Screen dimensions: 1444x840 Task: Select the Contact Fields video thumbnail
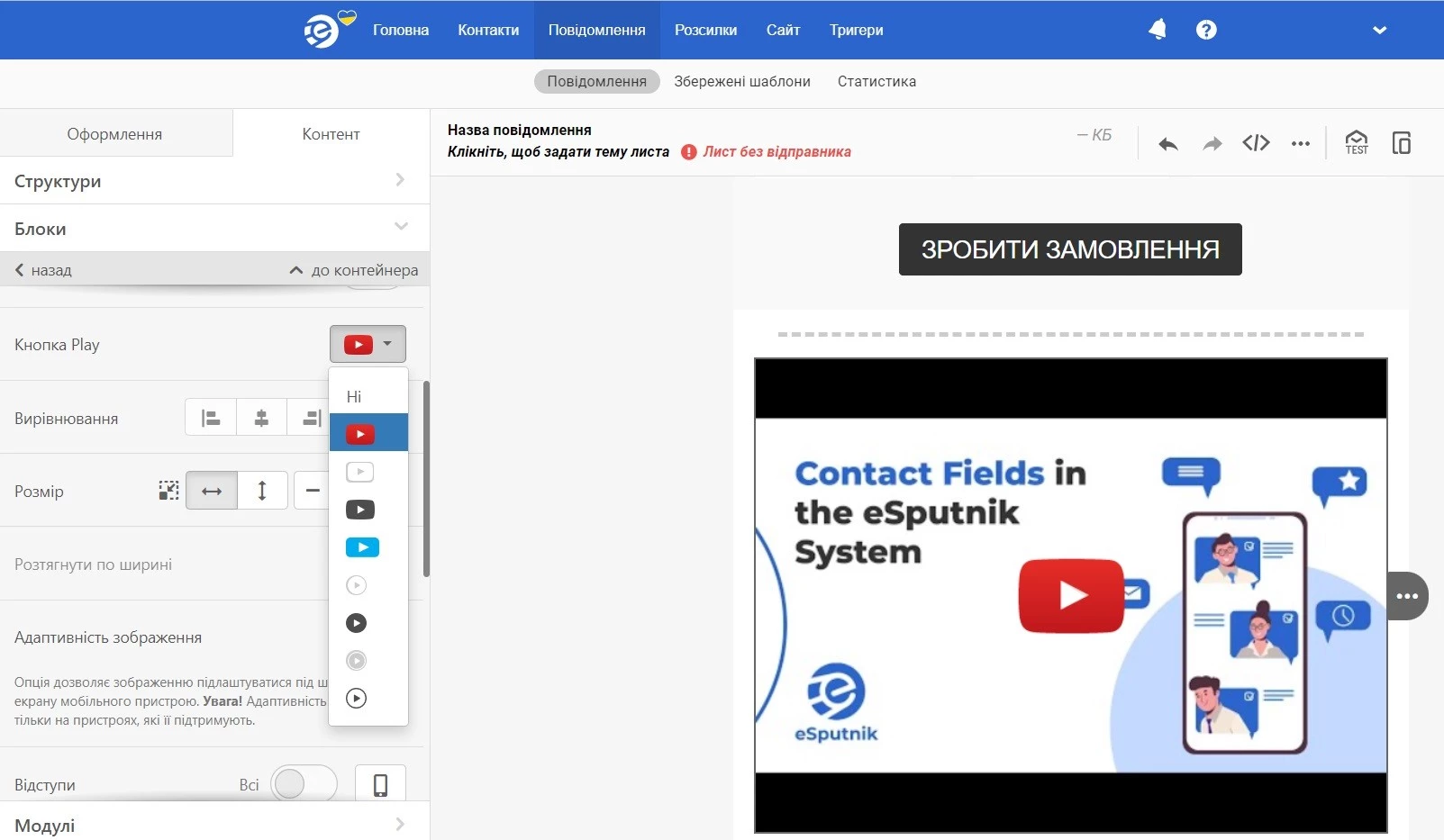tap(1070, 595)
